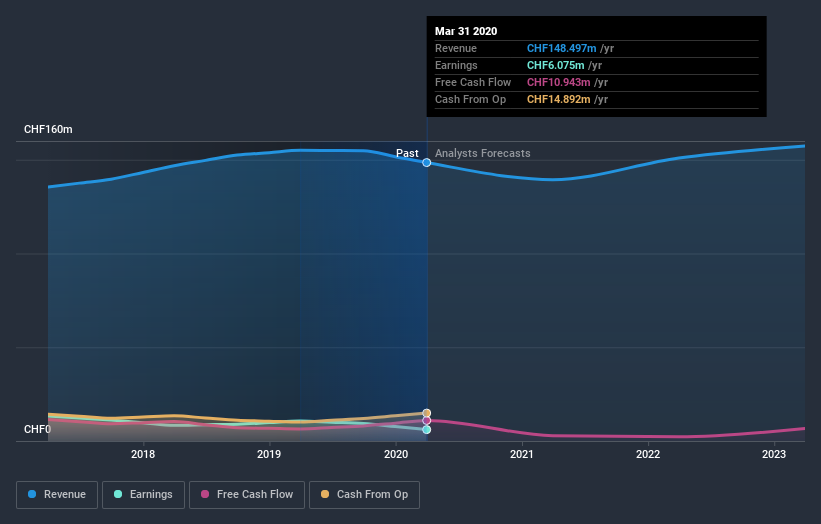The height and width of the screenshot is (524, 821).
Task: Click the 2023 x-axis label
Action: (x=774, y=454)
